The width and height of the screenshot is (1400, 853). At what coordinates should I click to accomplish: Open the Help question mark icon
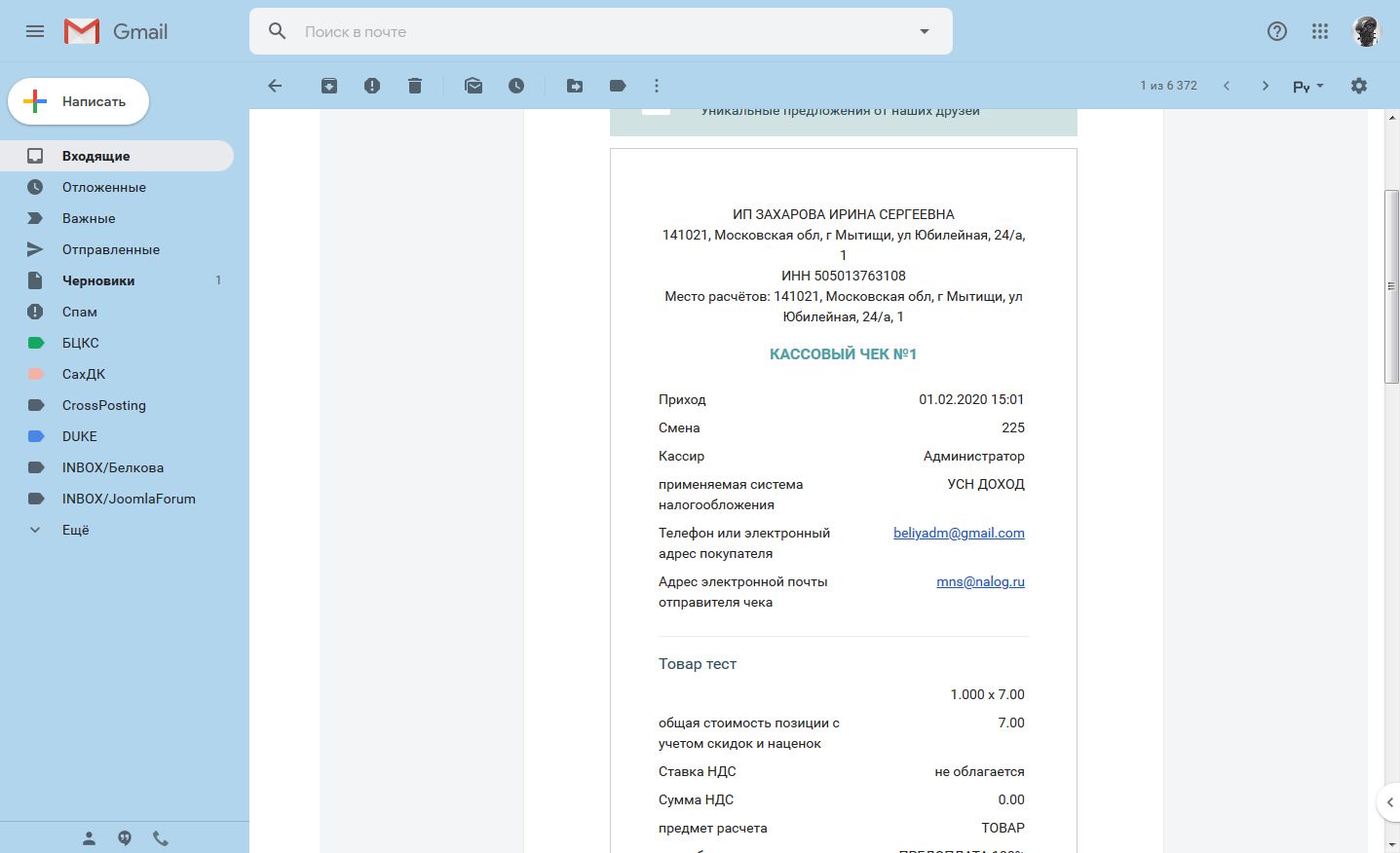(x=1277, y=31)
